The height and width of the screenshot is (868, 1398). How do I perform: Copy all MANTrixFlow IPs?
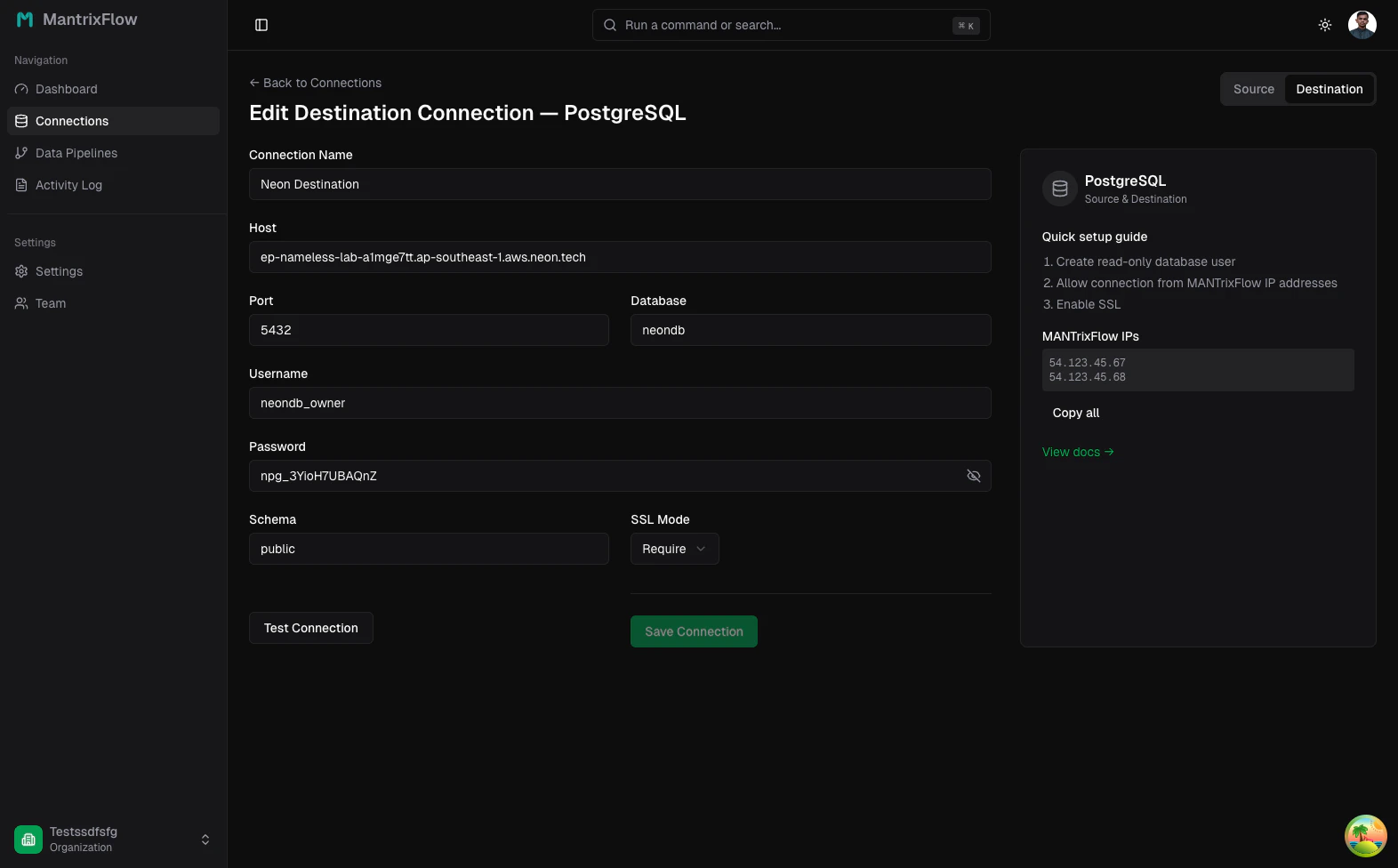[1076, 413]
